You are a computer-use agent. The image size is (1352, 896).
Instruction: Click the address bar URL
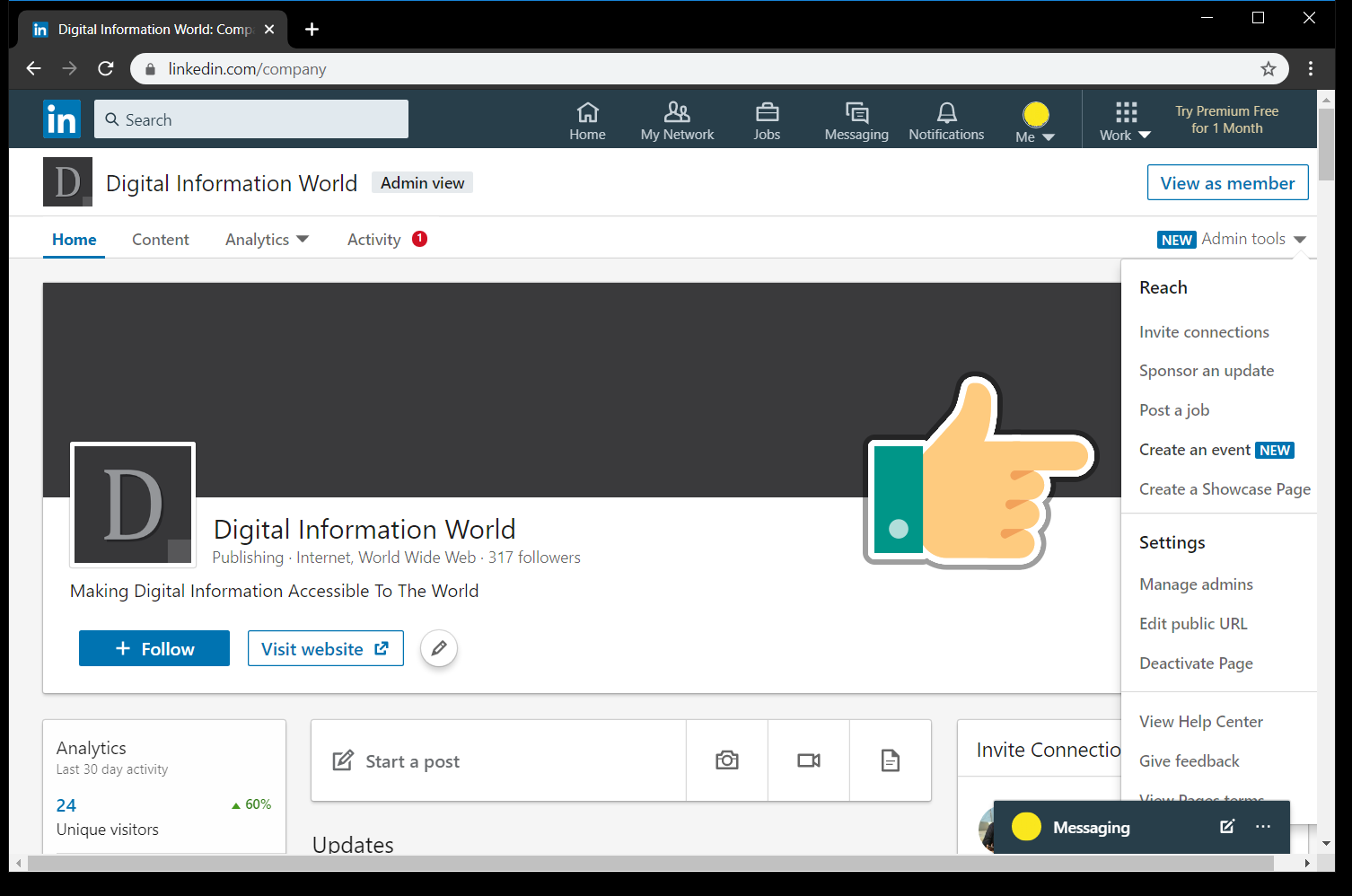click(x=247, y=69)
